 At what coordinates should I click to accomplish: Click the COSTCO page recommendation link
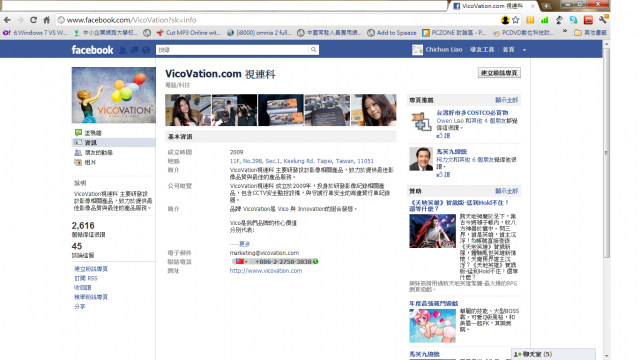tap(472, 113)
